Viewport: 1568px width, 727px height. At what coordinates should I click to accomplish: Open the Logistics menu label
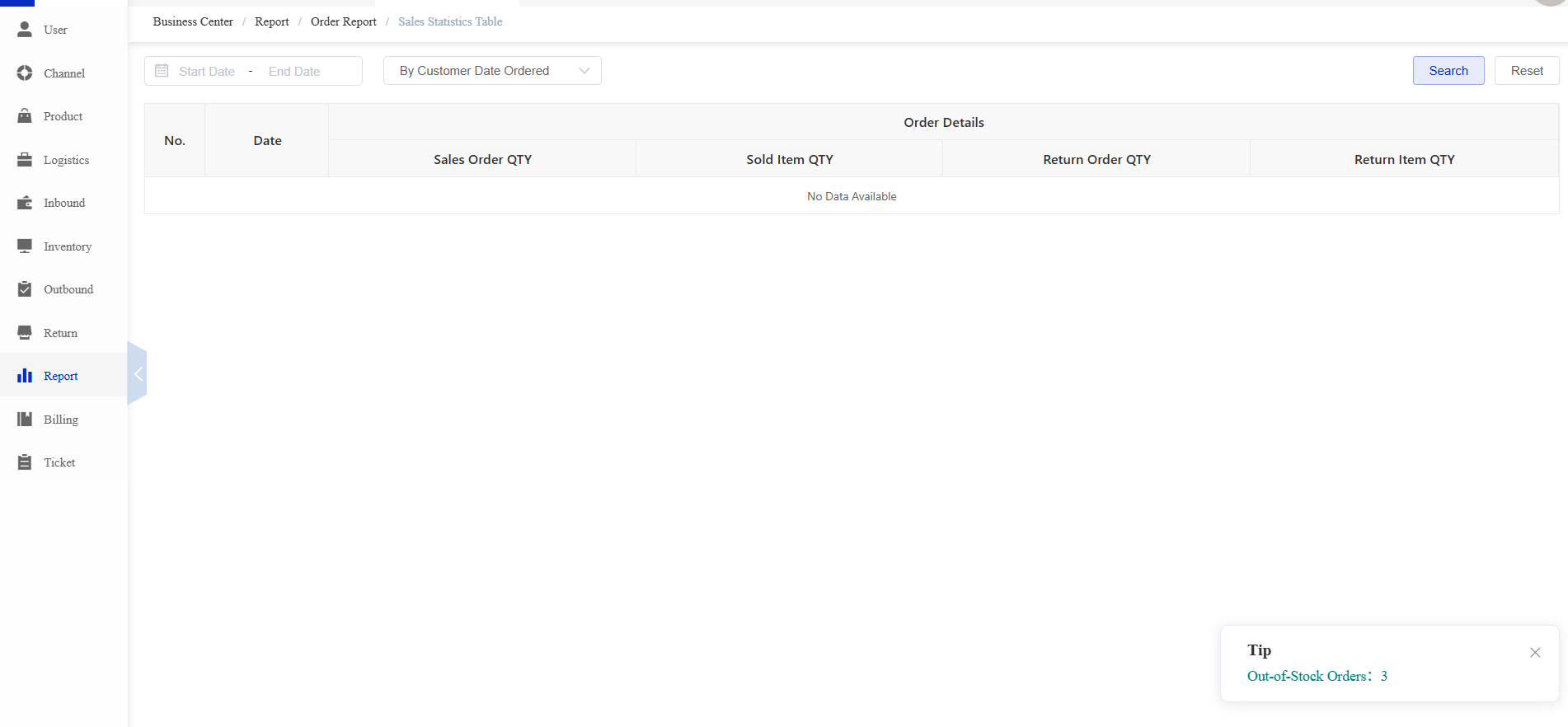(x=66, y=160)
